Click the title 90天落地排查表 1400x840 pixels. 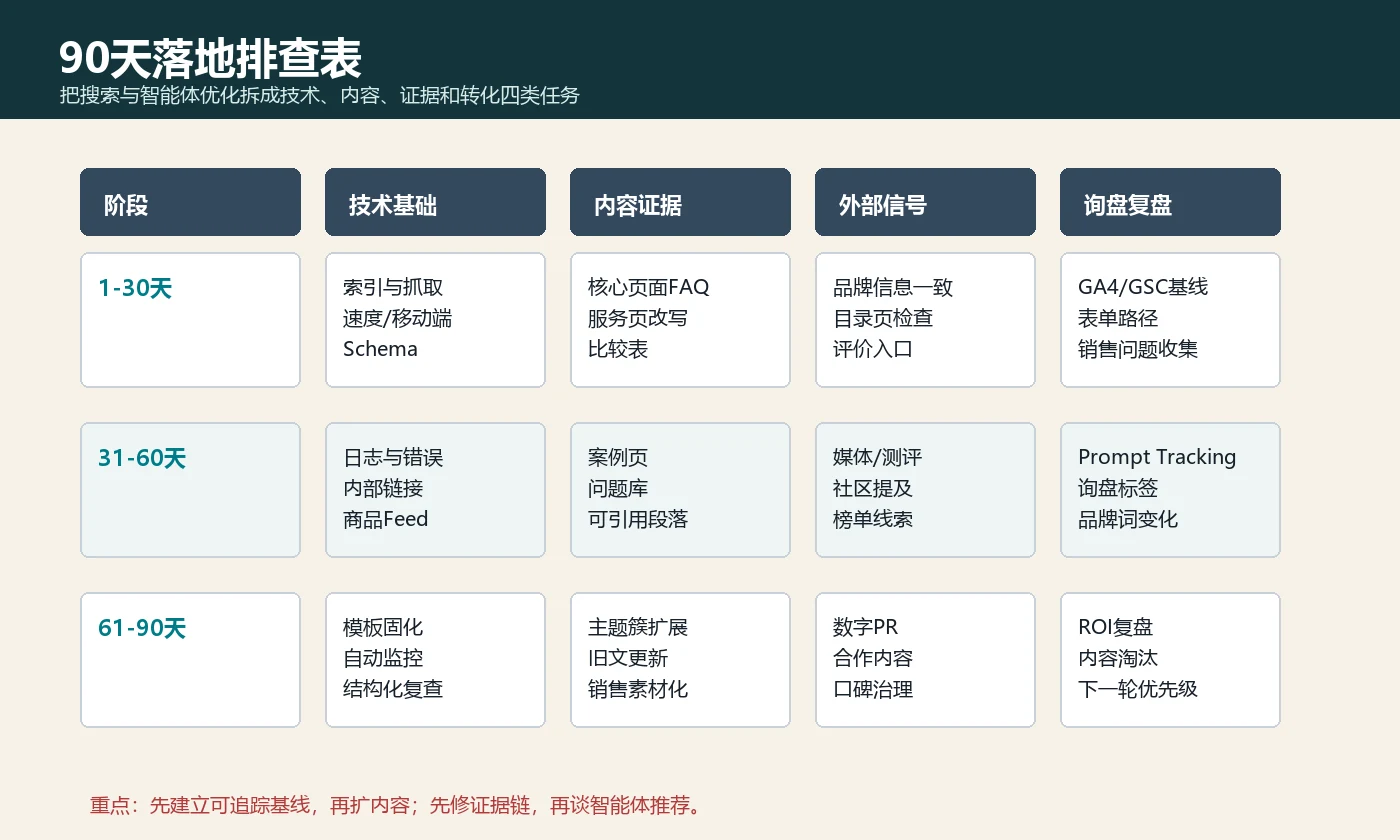[x=210, y=58]
